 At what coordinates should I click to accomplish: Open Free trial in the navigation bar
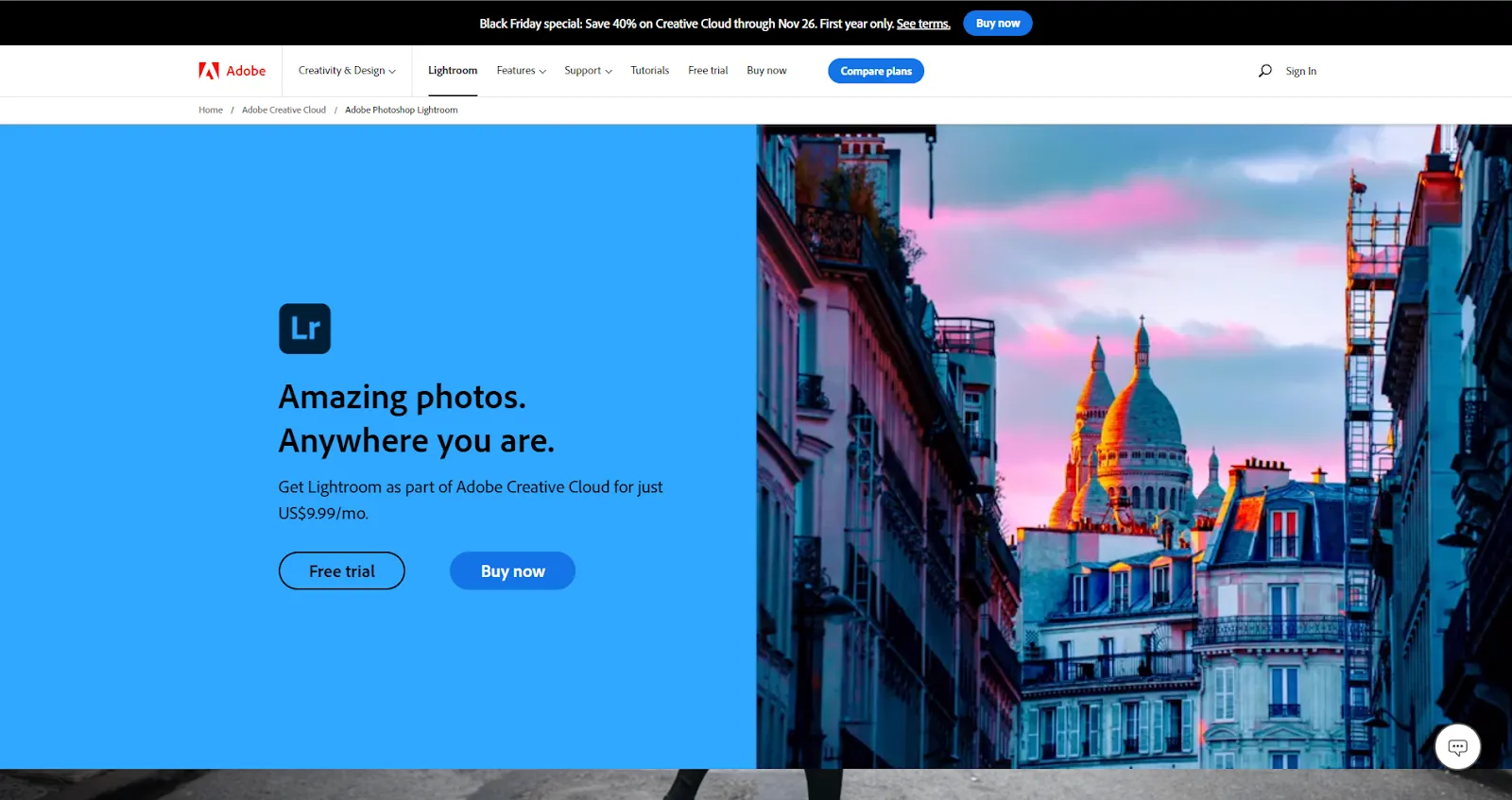coord(708,71)
